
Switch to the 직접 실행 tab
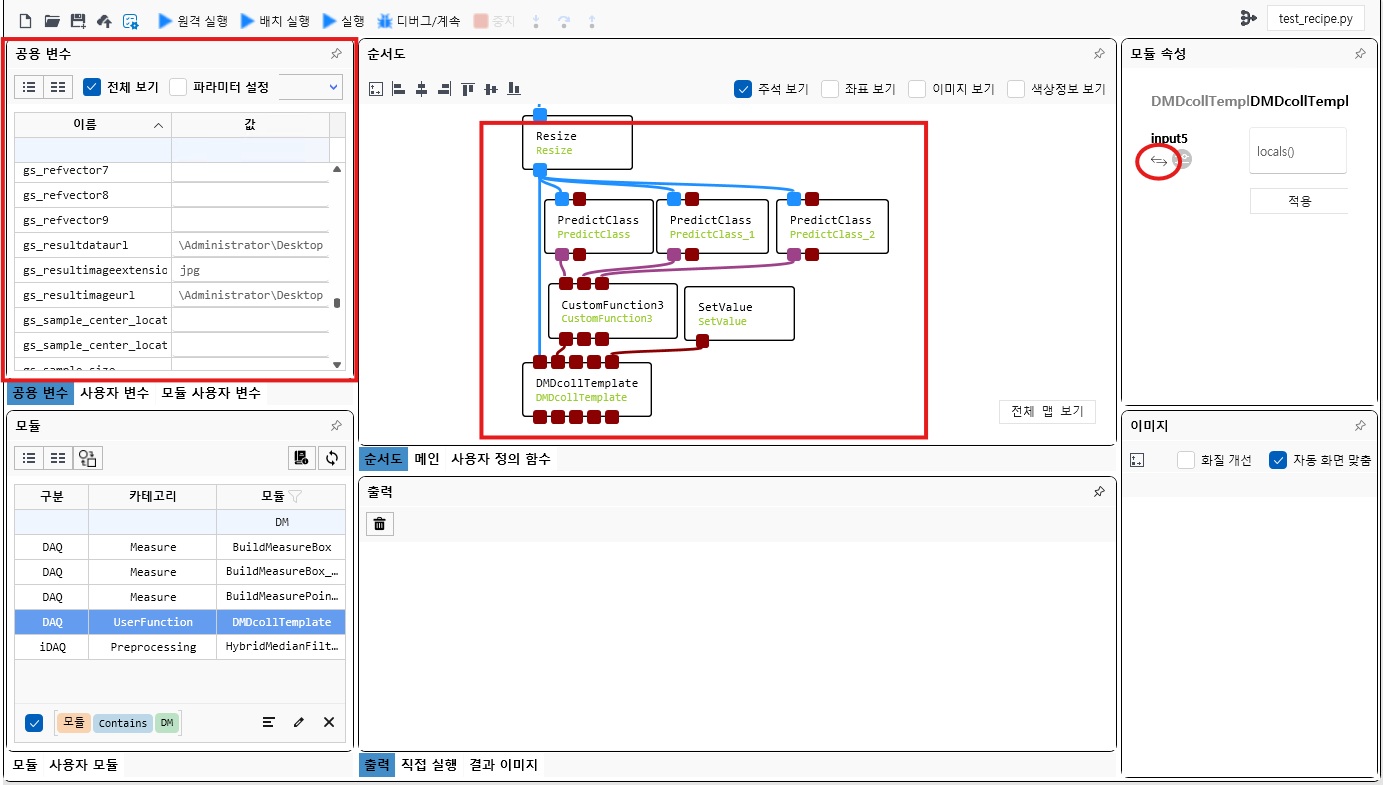coord(428,765)
